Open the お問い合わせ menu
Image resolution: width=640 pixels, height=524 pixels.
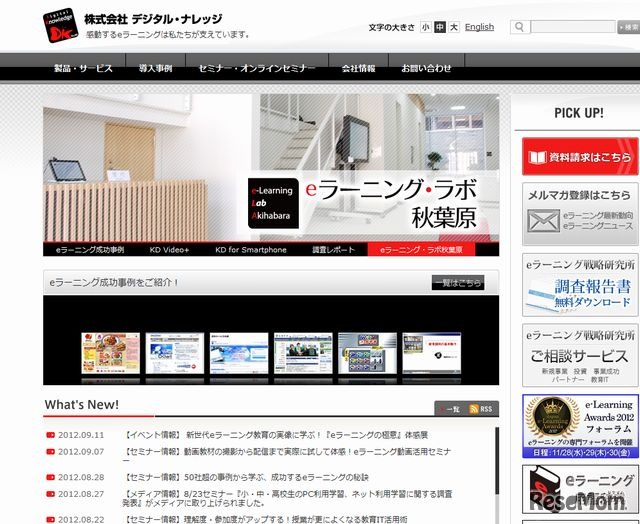(426, 68)
